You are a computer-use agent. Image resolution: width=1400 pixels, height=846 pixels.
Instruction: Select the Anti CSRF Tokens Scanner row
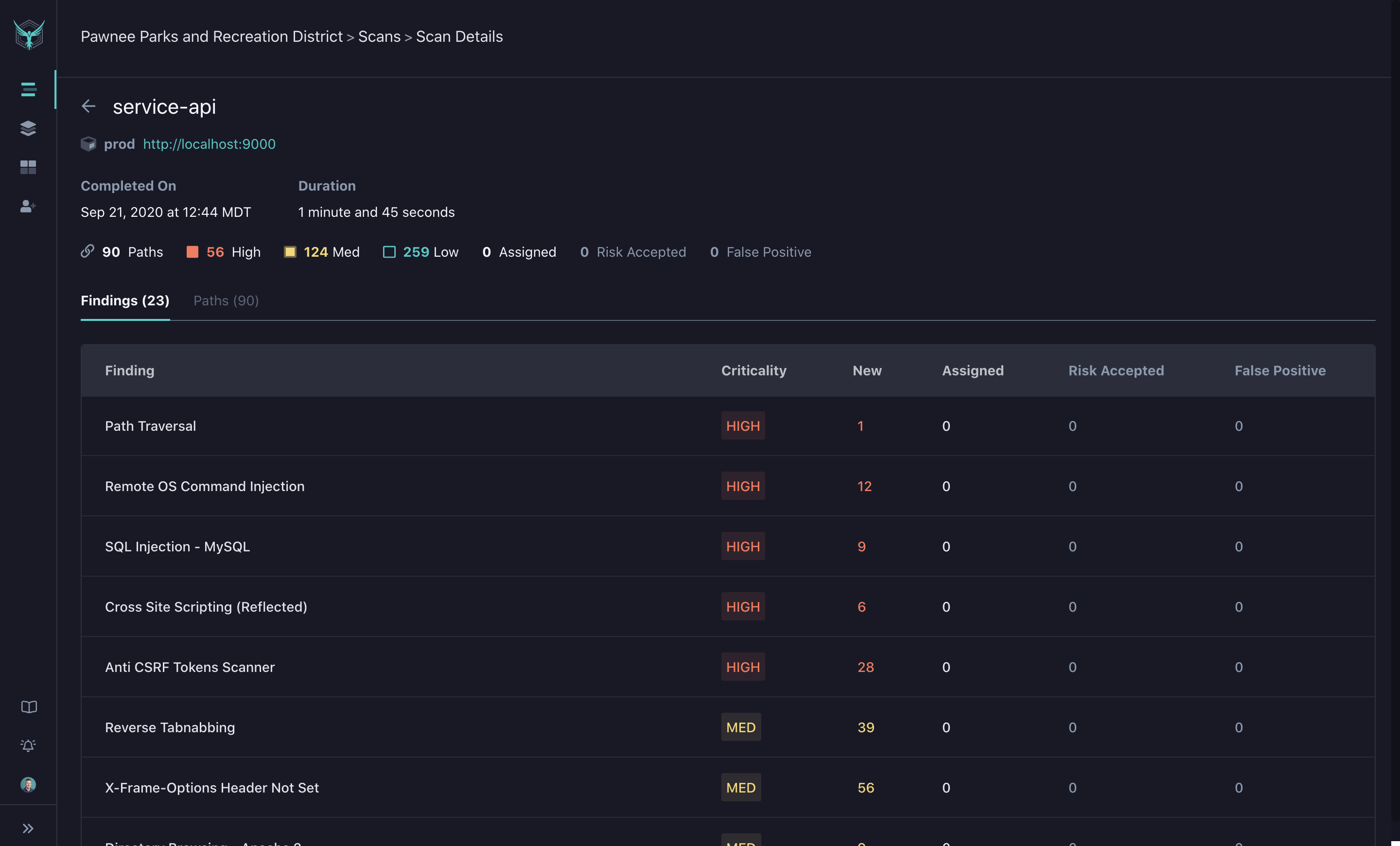[728, 667]
